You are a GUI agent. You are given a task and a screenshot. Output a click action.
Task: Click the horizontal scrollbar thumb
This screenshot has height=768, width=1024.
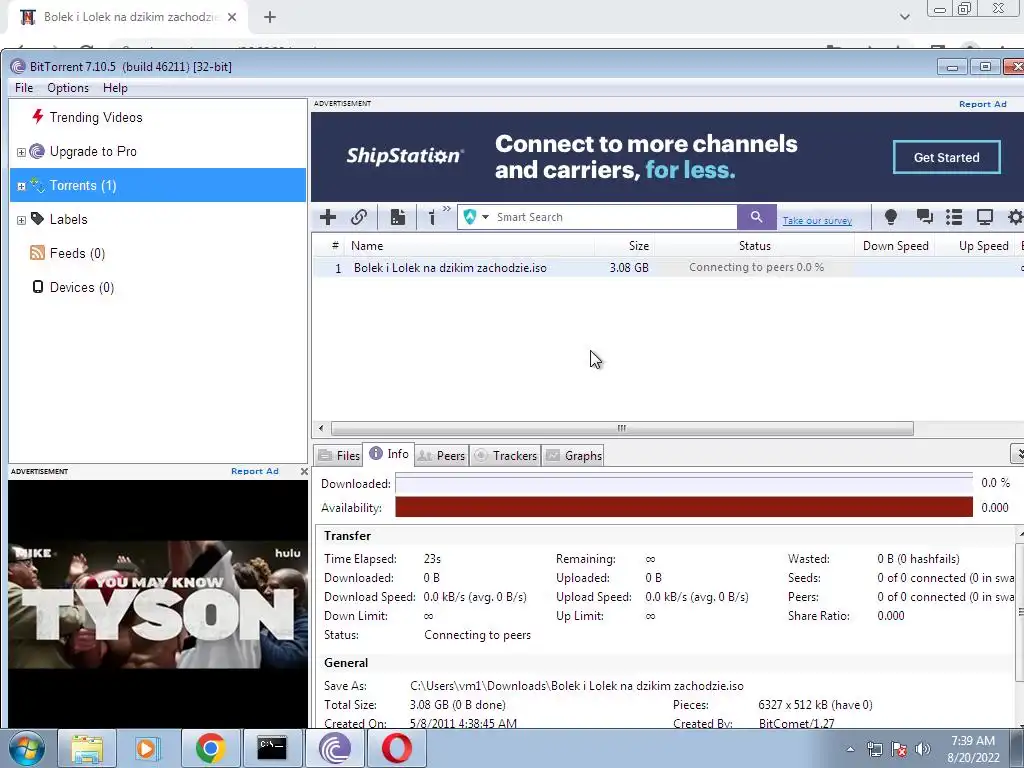coord(622,428)
